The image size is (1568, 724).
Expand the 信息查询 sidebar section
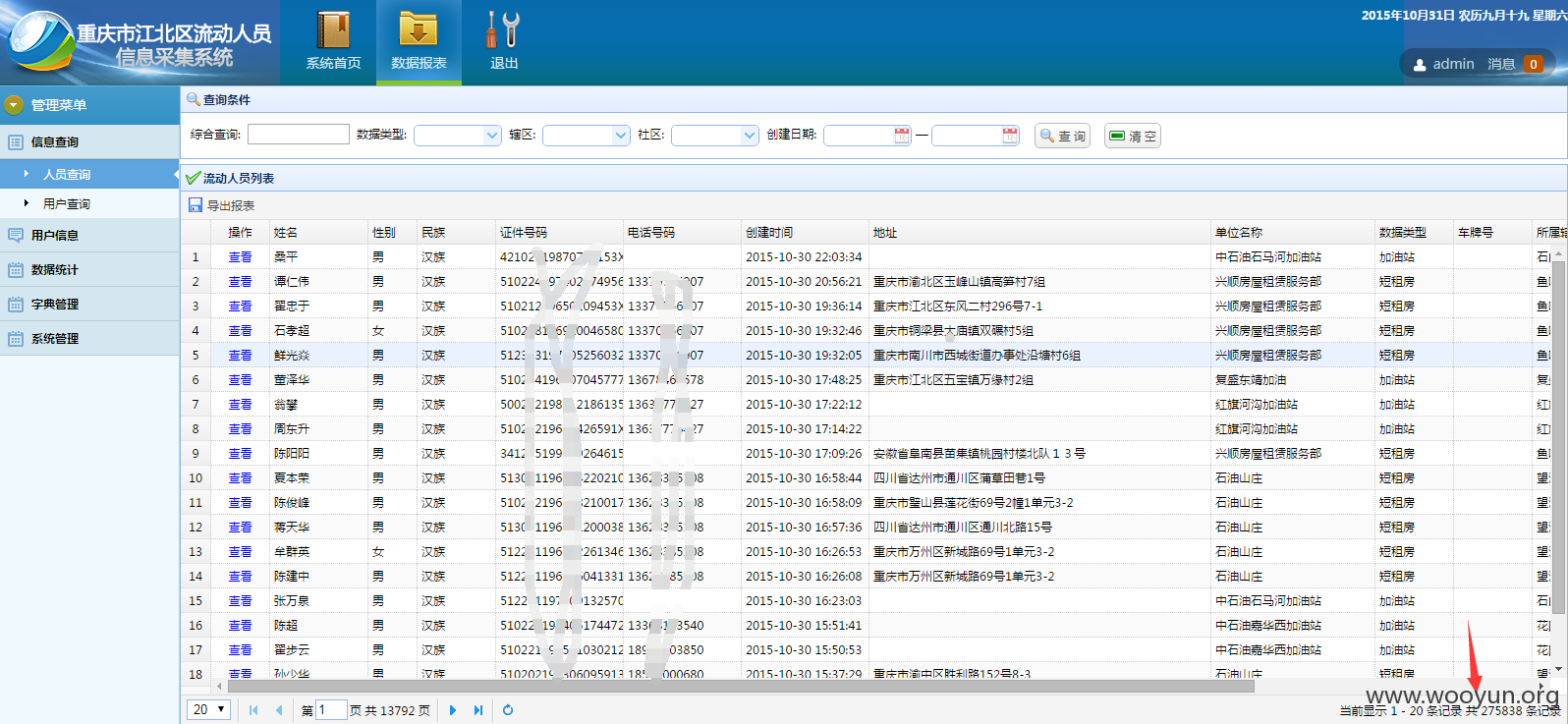click(89, 142)
